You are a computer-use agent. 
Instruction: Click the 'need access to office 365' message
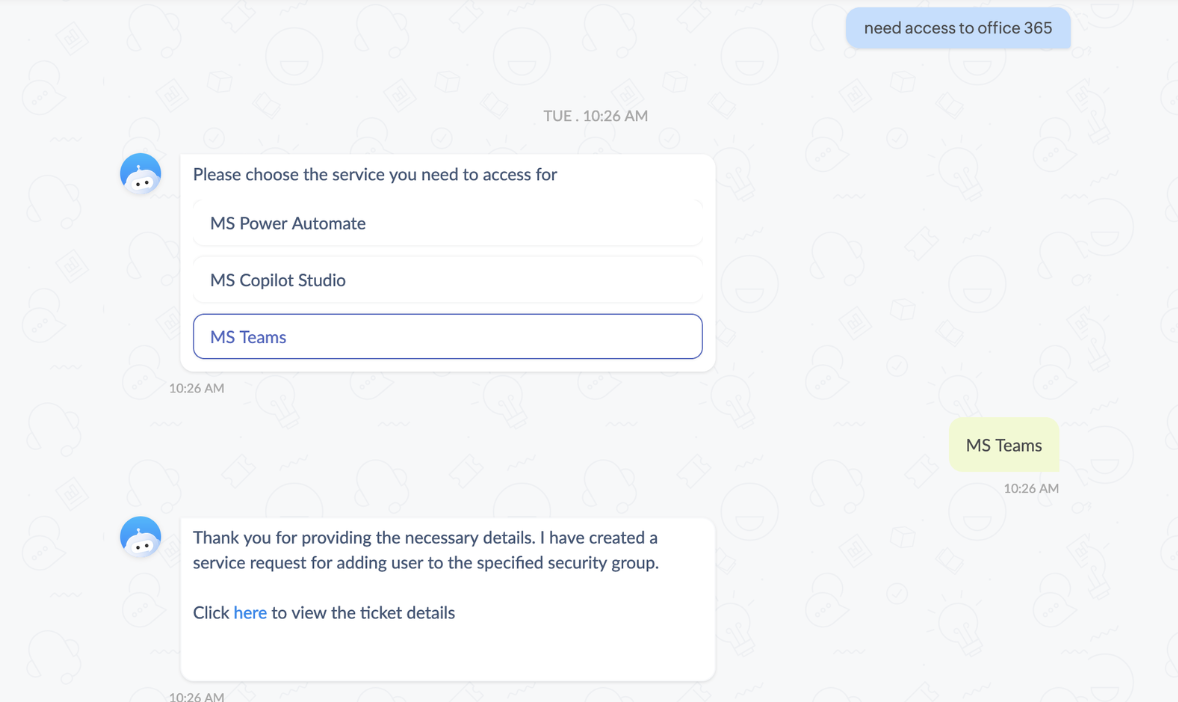click(x=958, y=28)
